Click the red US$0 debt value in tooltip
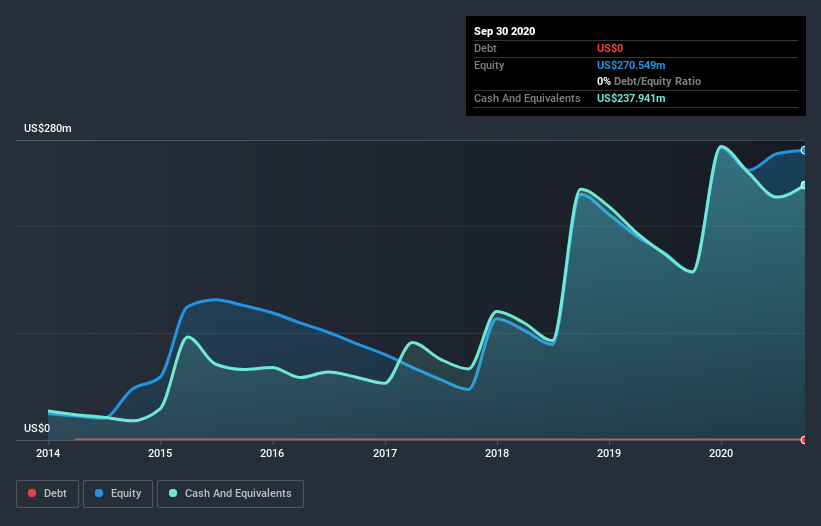Viewport: 821px width, 526px height. pos(610,48)
